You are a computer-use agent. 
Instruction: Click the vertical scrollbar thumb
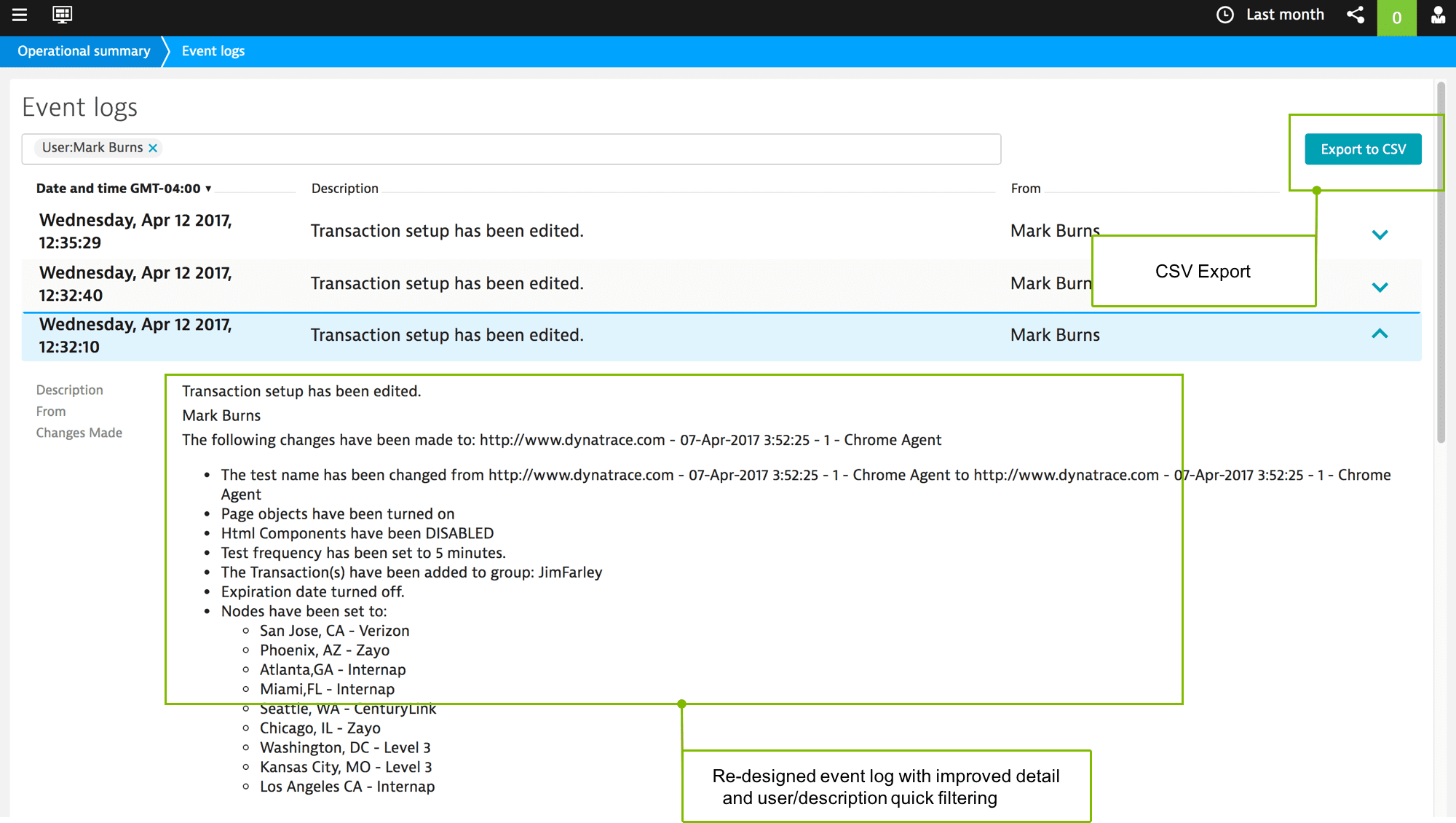click(x=1441, y=262)
